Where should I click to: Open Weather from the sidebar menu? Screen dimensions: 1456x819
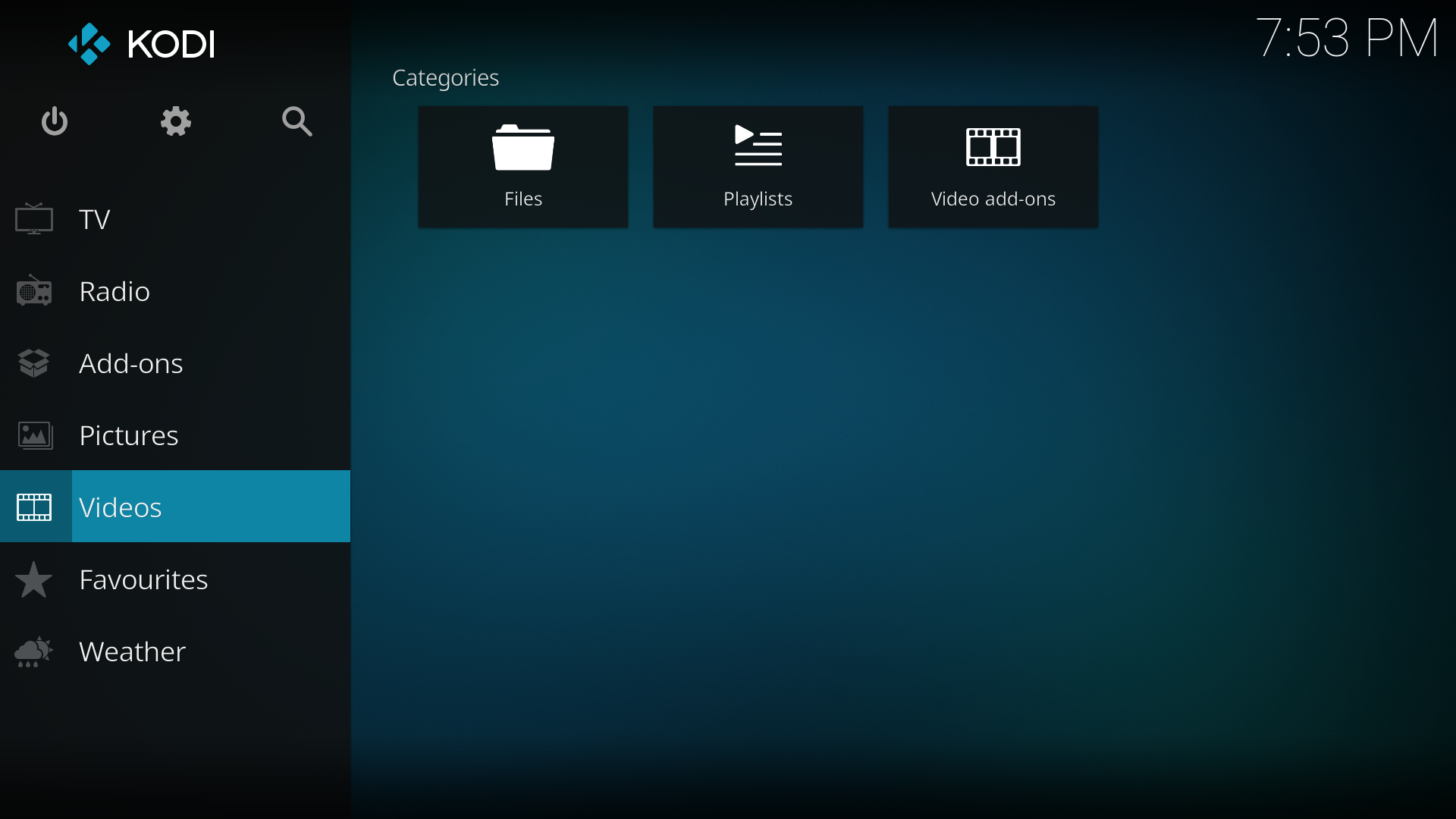pos(132,651)
